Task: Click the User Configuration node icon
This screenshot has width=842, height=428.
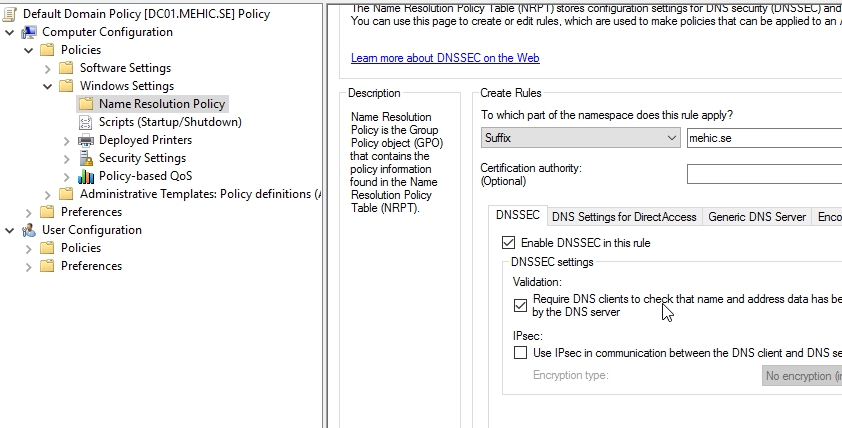Action: (29, 230)
